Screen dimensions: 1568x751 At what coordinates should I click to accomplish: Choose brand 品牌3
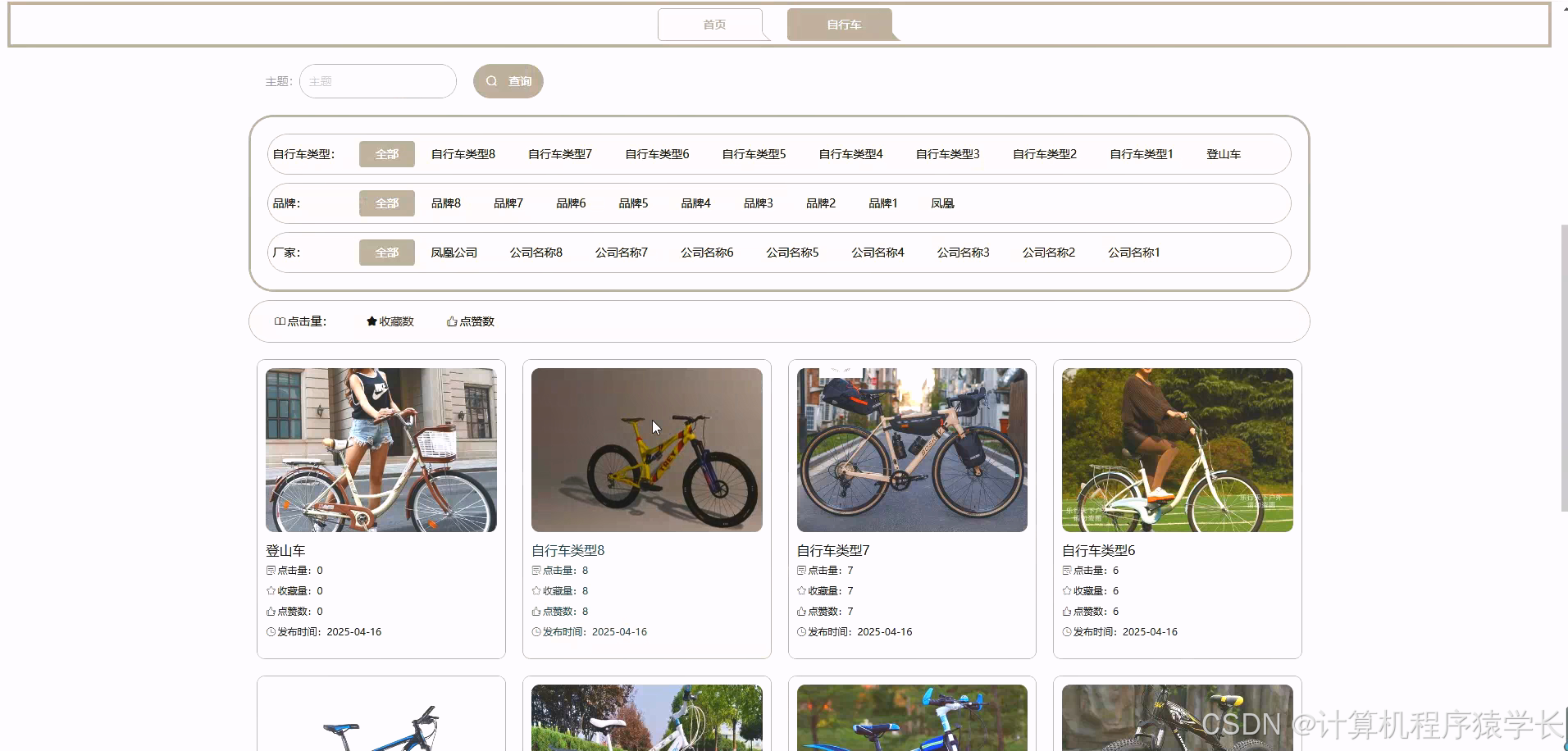coord(758,203)
